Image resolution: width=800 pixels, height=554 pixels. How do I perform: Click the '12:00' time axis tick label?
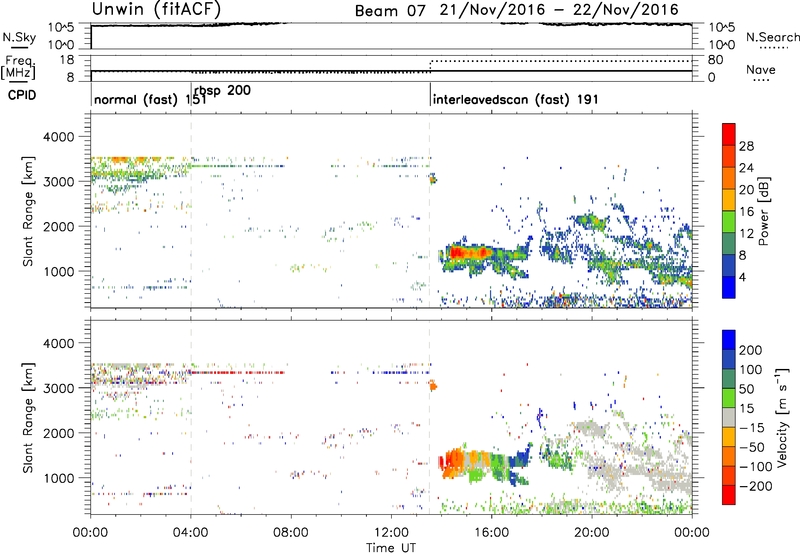pyautogui.click(x=391, y=533)
